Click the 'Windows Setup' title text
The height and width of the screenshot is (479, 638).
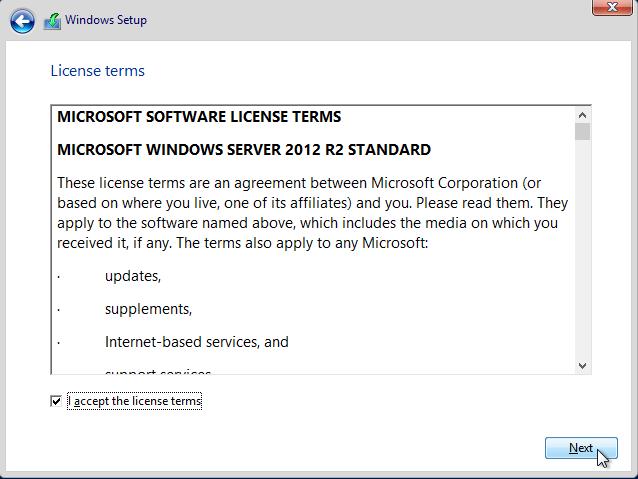[x=106, y=20]
